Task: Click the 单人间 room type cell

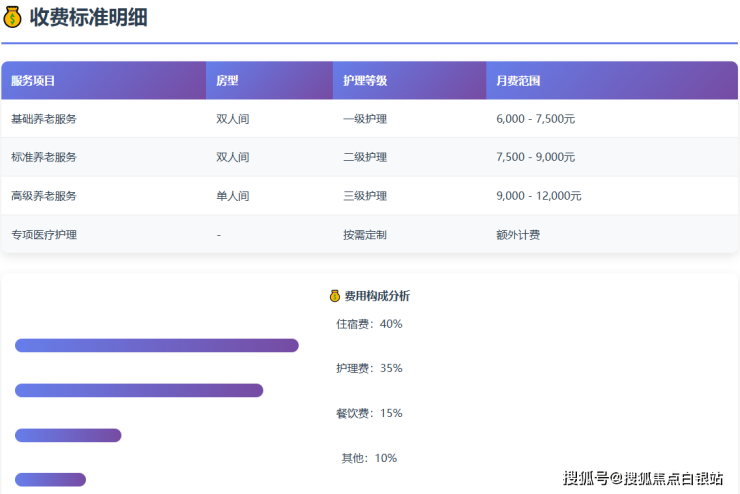Action: (232, 196)
